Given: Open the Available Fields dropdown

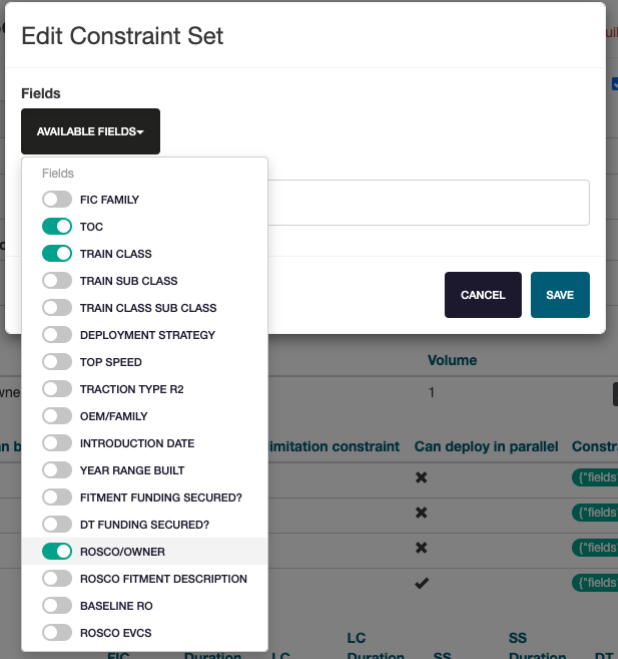Looking at the screenshot, I should click(x=90, y=131).
